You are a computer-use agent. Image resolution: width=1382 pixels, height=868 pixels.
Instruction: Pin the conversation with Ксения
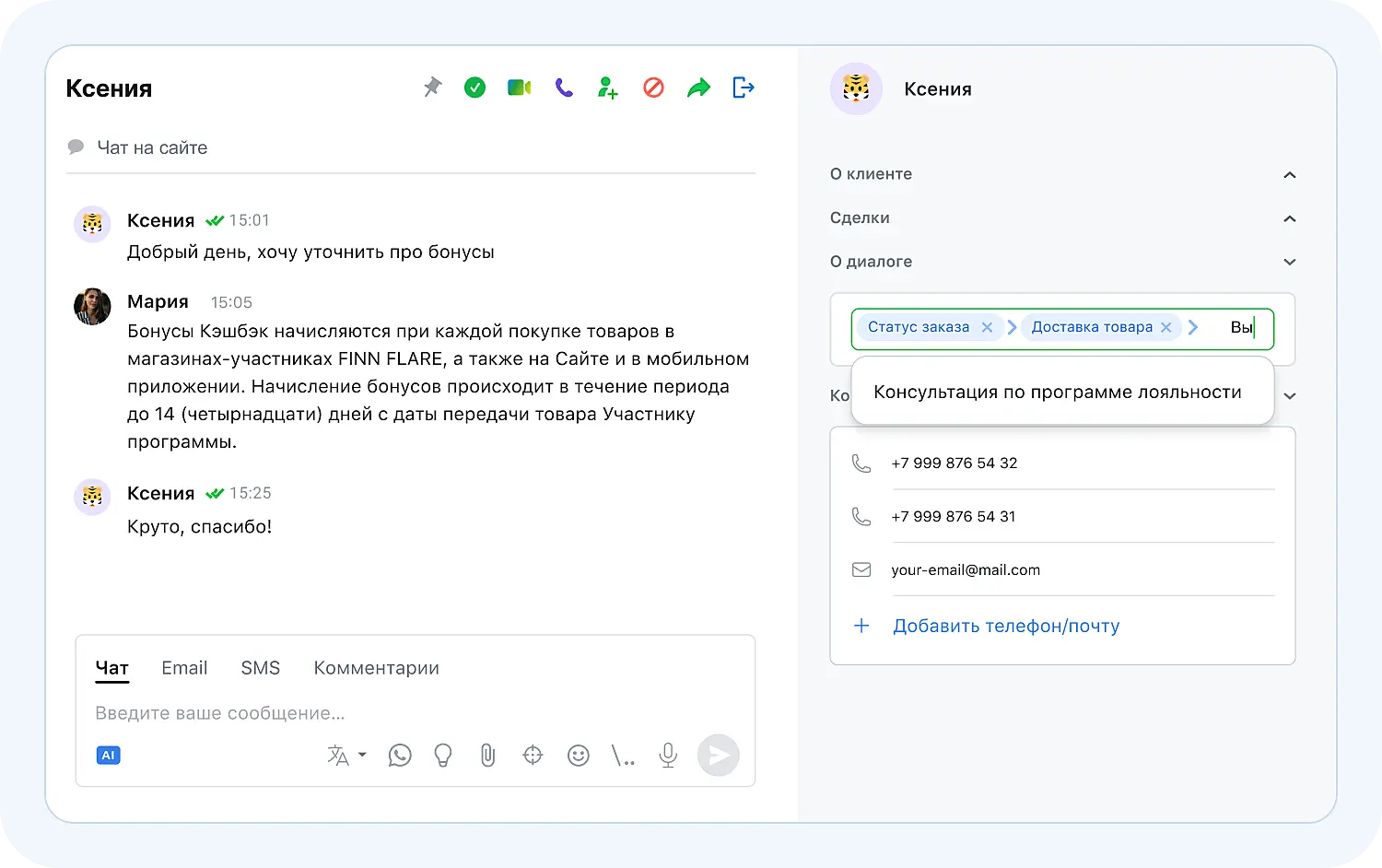tap(431, 87)
